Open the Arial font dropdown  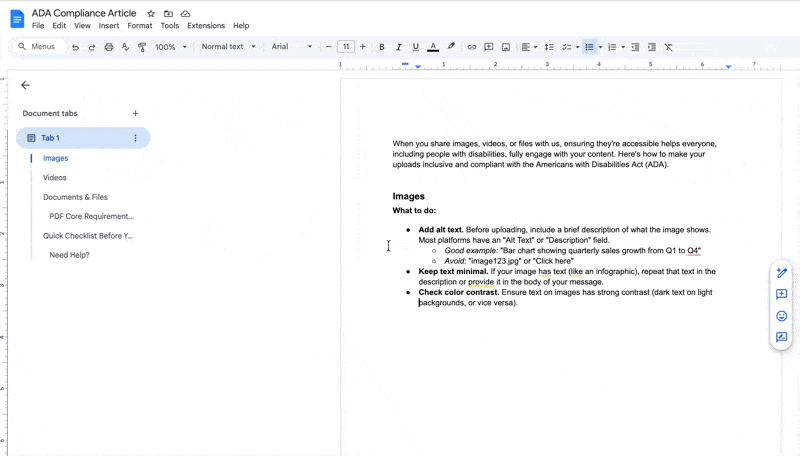292,47
